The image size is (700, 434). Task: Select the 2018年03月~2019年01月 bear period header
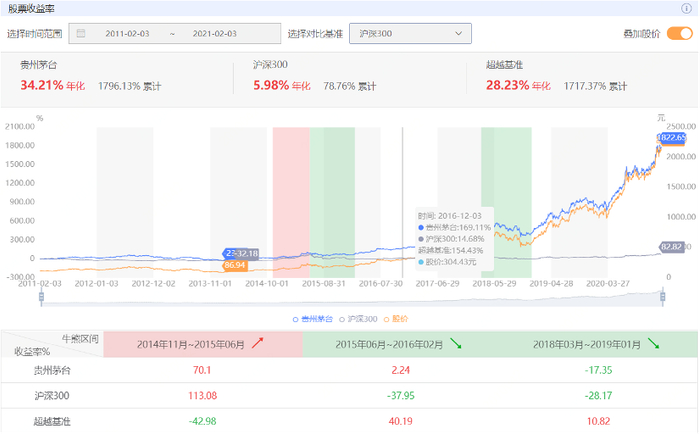pyautogui.click(x=598, y=344)
